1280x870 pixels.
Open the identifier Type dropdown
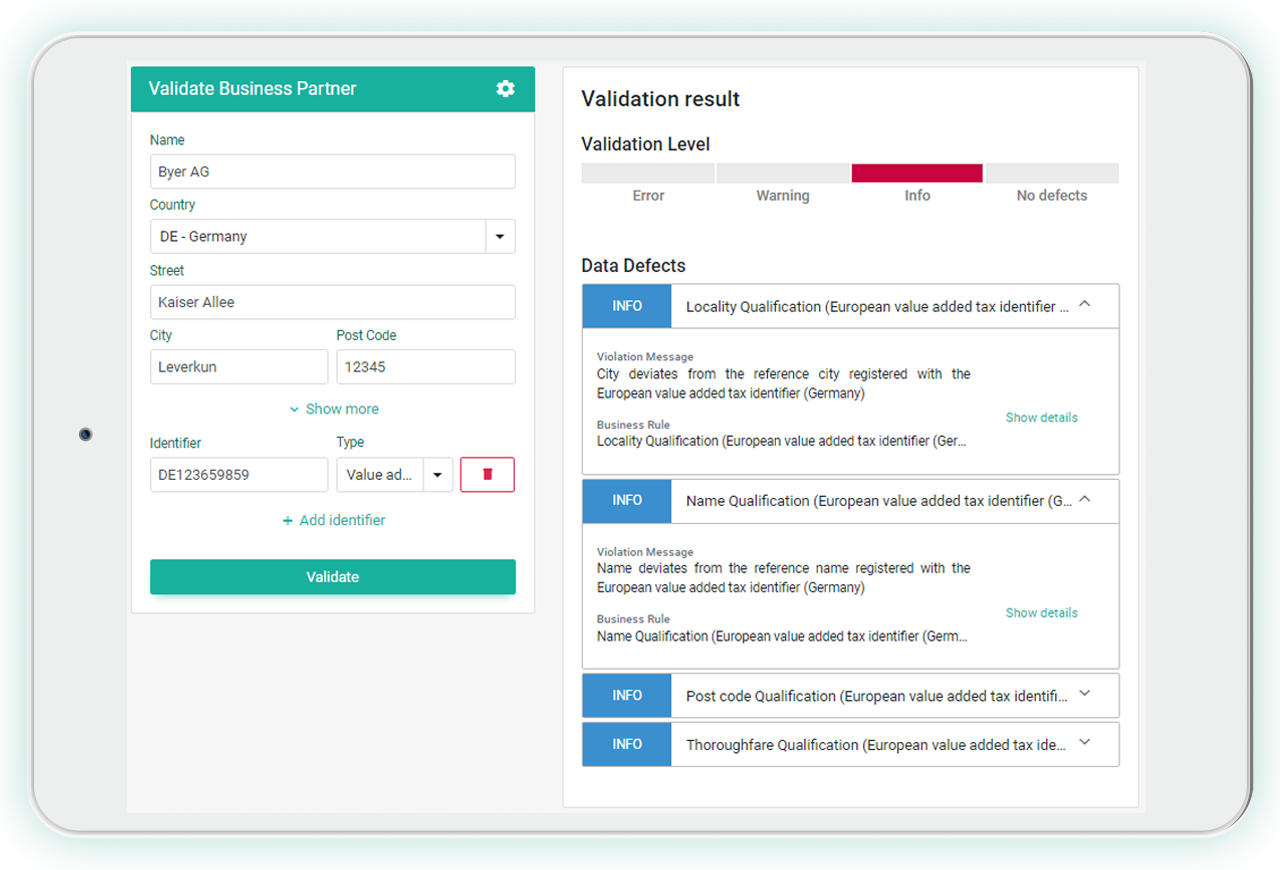click(x=437, y=474)
